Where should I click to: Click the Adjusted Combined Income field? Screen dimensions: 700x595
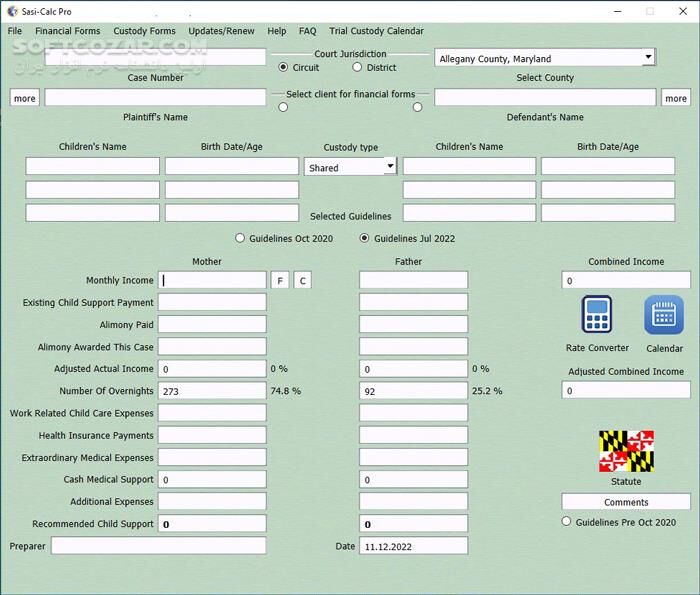626,390
